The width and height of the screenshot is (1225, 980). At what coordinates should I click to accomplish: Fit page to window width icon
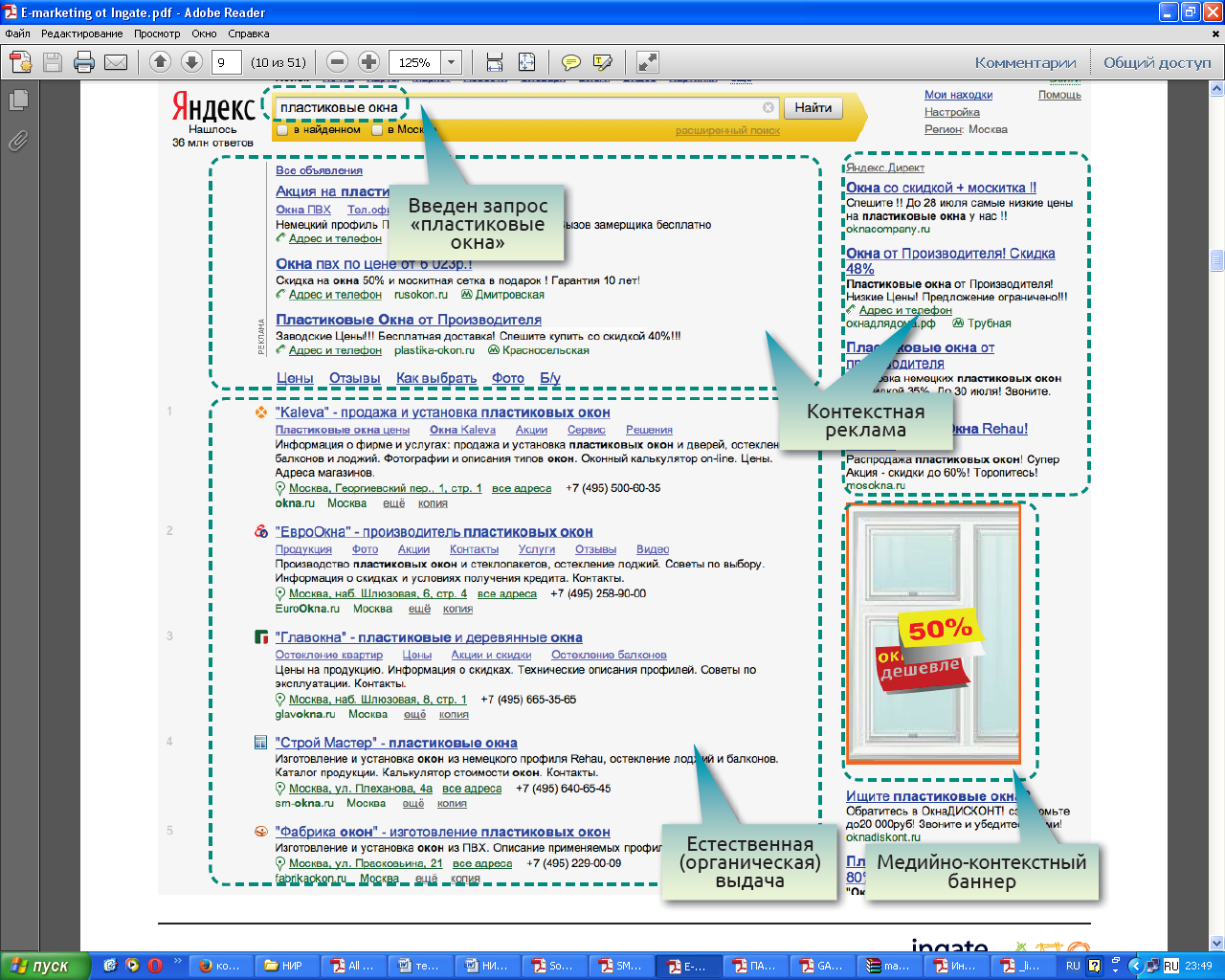click(495, 62)
